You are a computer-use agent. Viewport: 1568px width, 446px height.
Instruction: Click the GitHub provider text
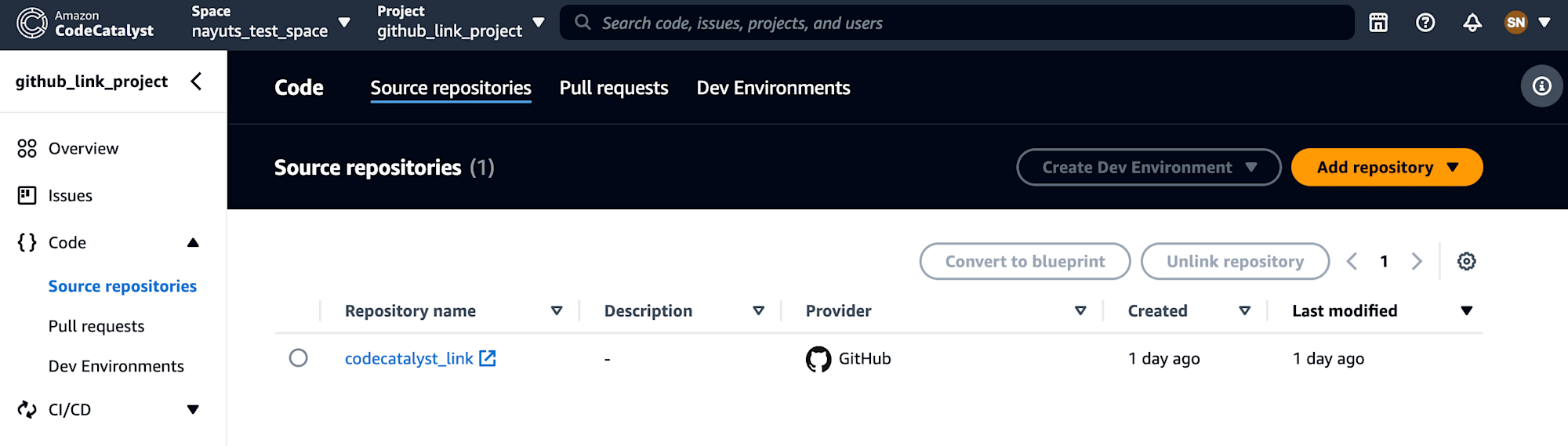click(865, 359)
